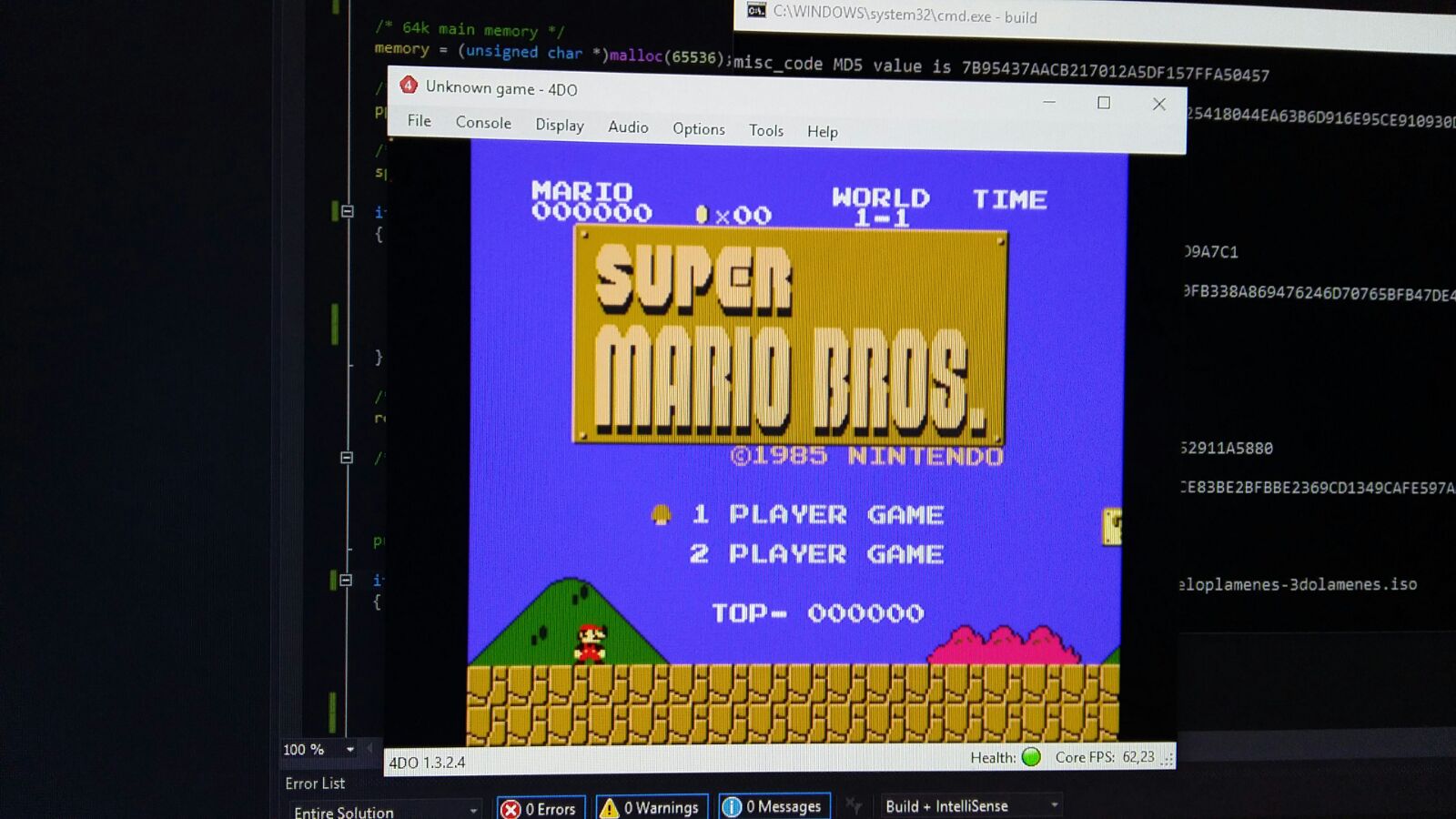This screenshot has width=1456, height=819.
Task: Click the resize grip in 4DO status bar
Action: pos(1168,758)
